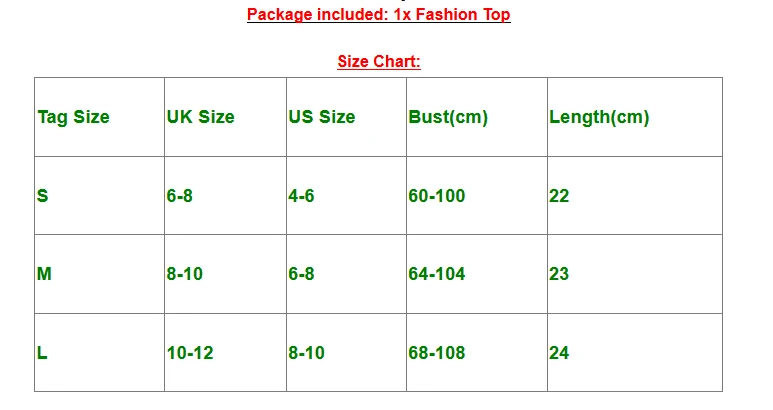The image size is (773, 410).
Task: Click US size '4-6' cell
Action: coord(301,196)
